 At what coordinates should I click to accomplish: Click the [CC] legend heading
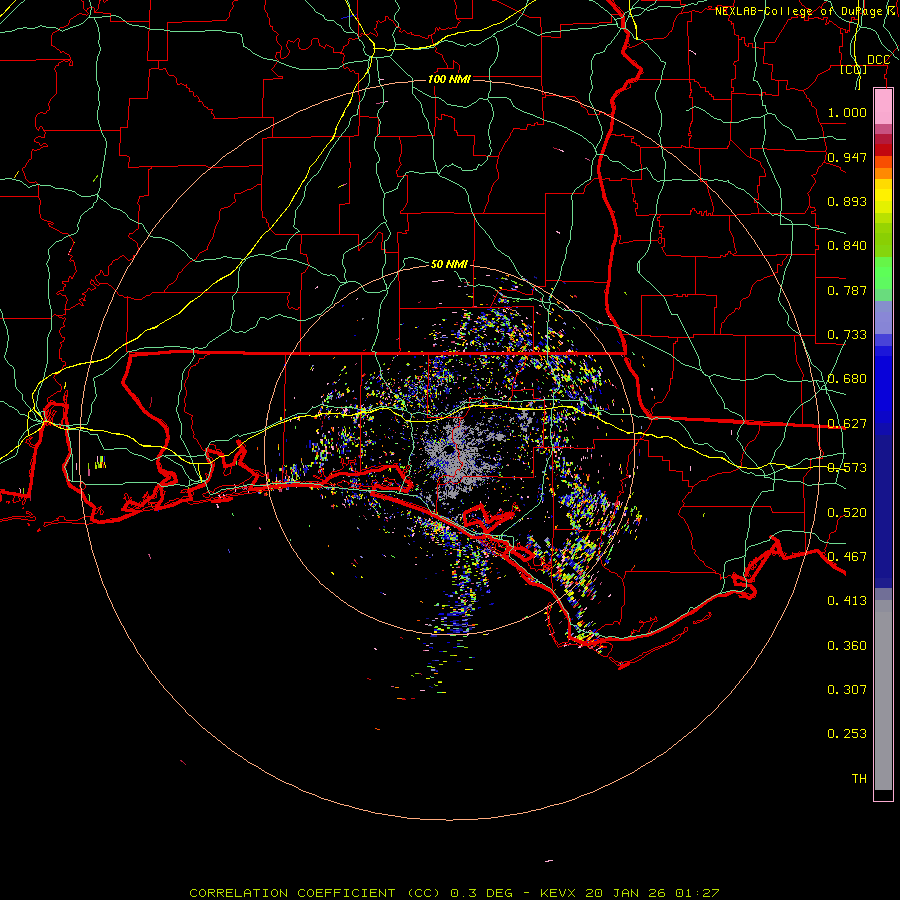tap(854, 69)
